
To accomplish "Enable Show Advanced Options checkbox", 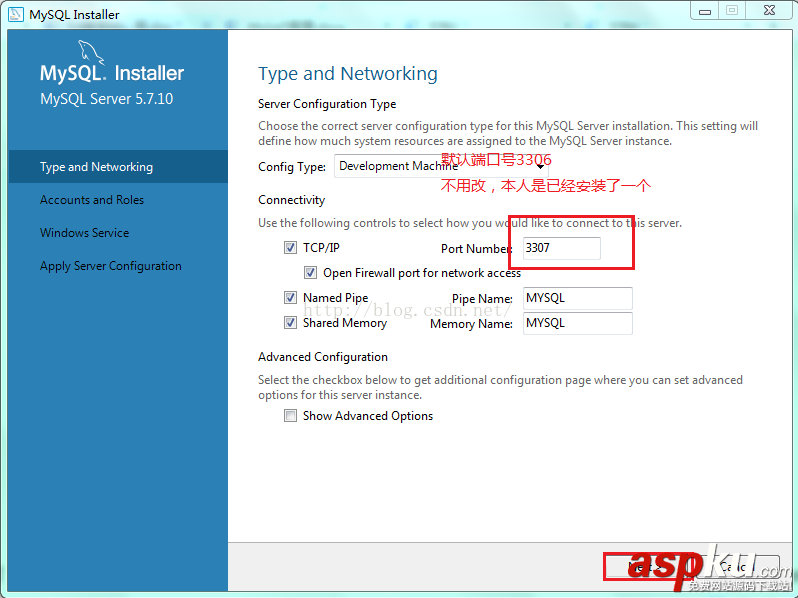I will click(x=290, y=416).
